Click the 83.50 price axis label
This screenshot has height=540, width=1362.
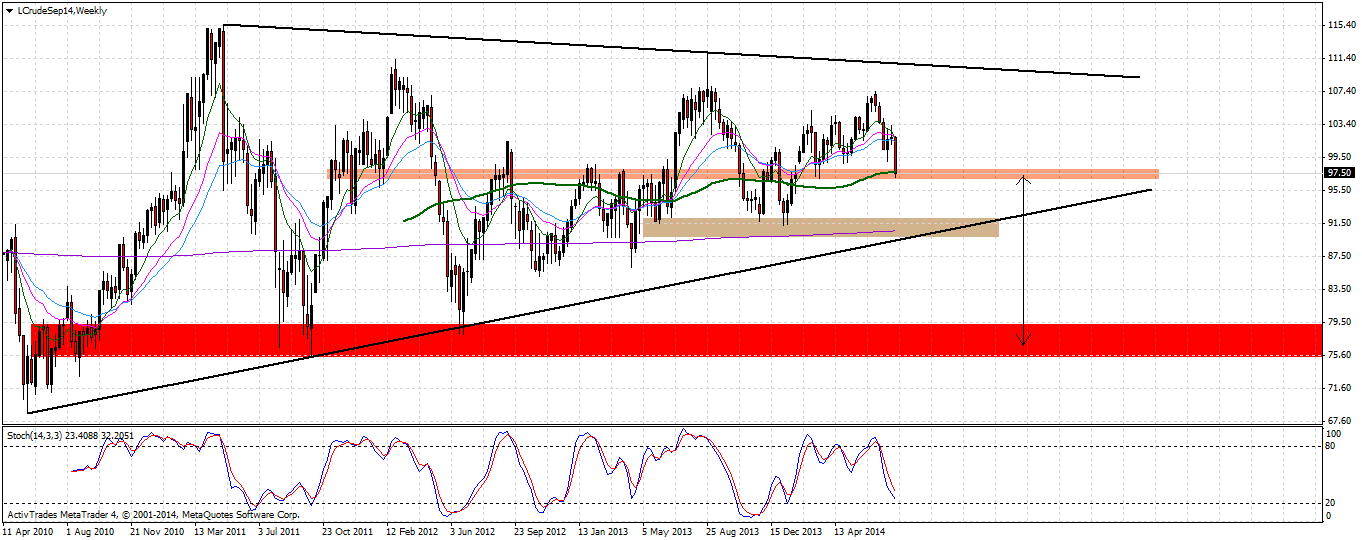coord(1340,289)
